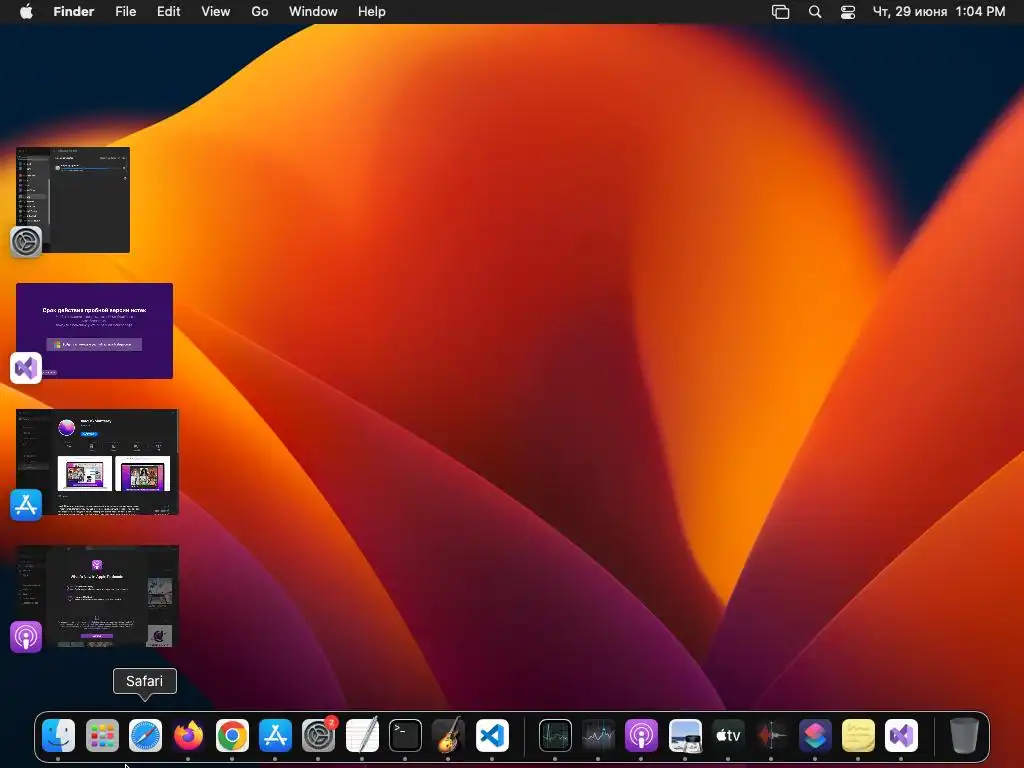
Task: Open Launchpad in the Dock
Action: pyautogui.click(x=102, y=736)
